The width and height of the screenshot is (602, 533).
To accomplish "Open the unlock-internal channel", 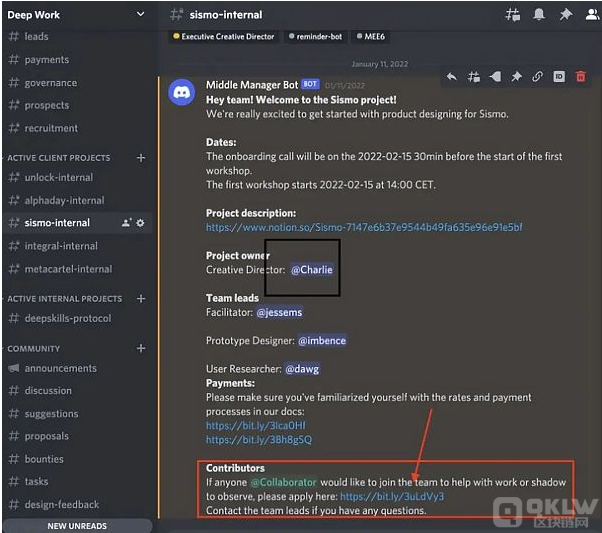I will click(x=77, y=177).
